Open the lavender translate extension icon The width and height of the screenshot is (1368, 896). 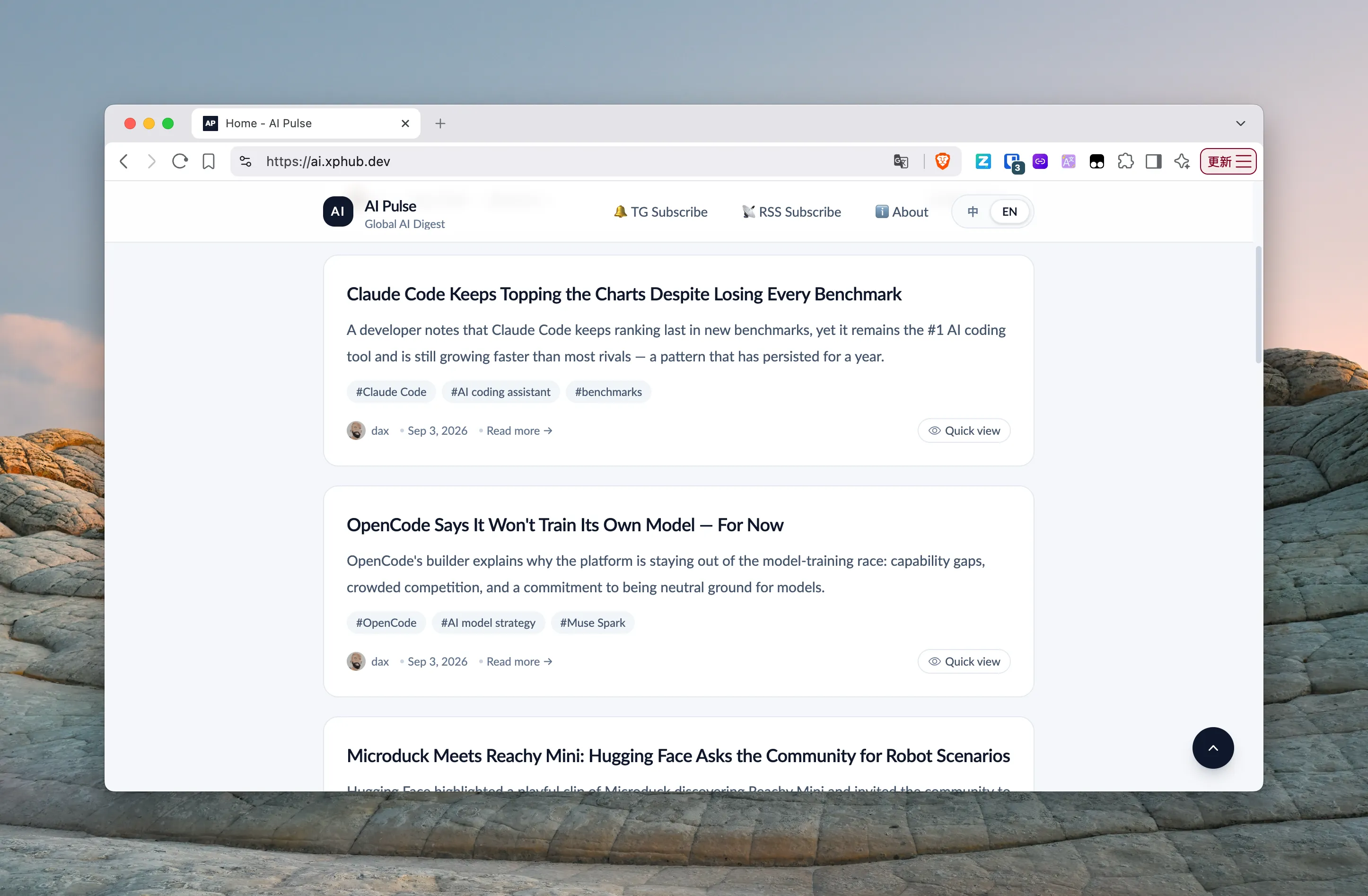(x=1069, y=161)
